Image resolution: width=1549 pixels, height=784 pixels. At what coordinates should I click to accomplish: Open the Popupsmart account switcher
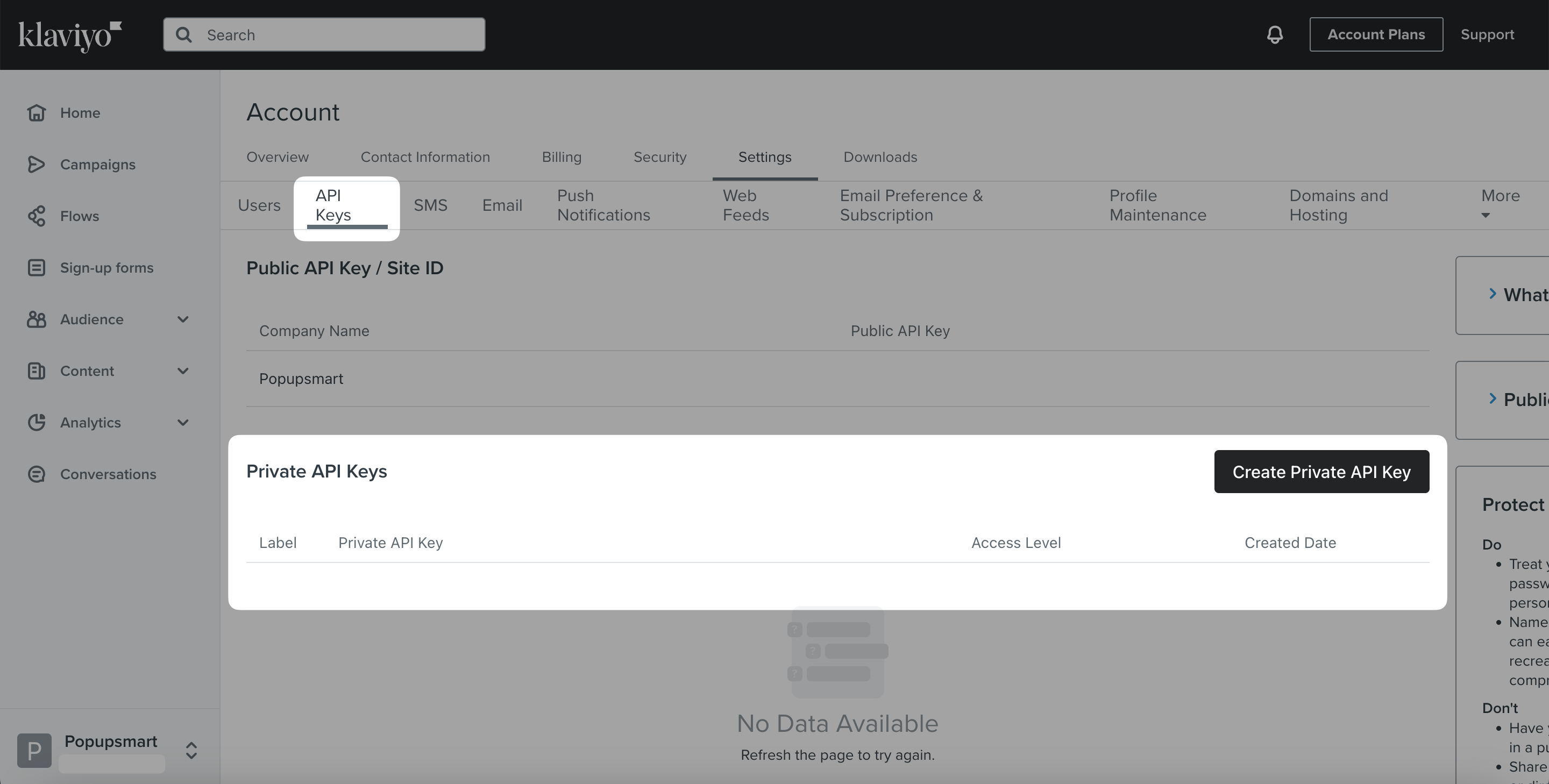click(x=190, y=750)
